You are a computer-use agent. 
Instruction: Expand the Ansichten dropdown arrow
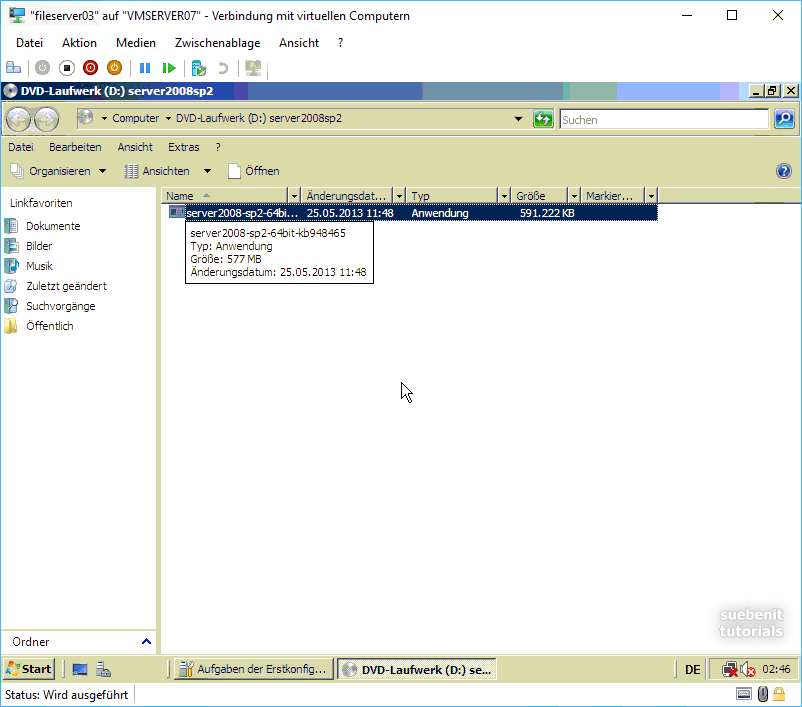[x=207, y=171]
